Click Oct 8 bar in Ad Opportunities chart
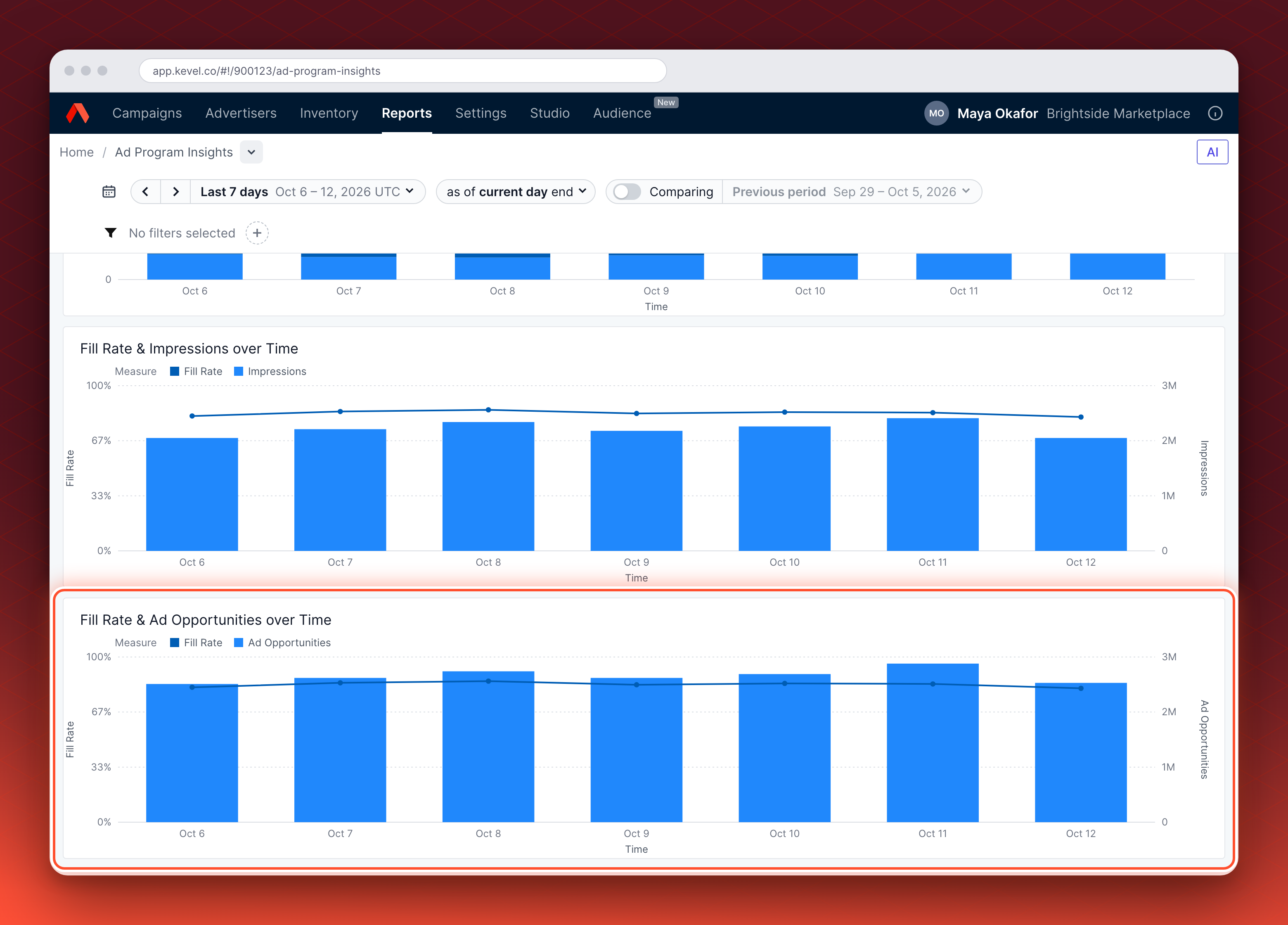The width and height of the screenshot is (1288, 925). pyautogui.click(x=488, y=747)
